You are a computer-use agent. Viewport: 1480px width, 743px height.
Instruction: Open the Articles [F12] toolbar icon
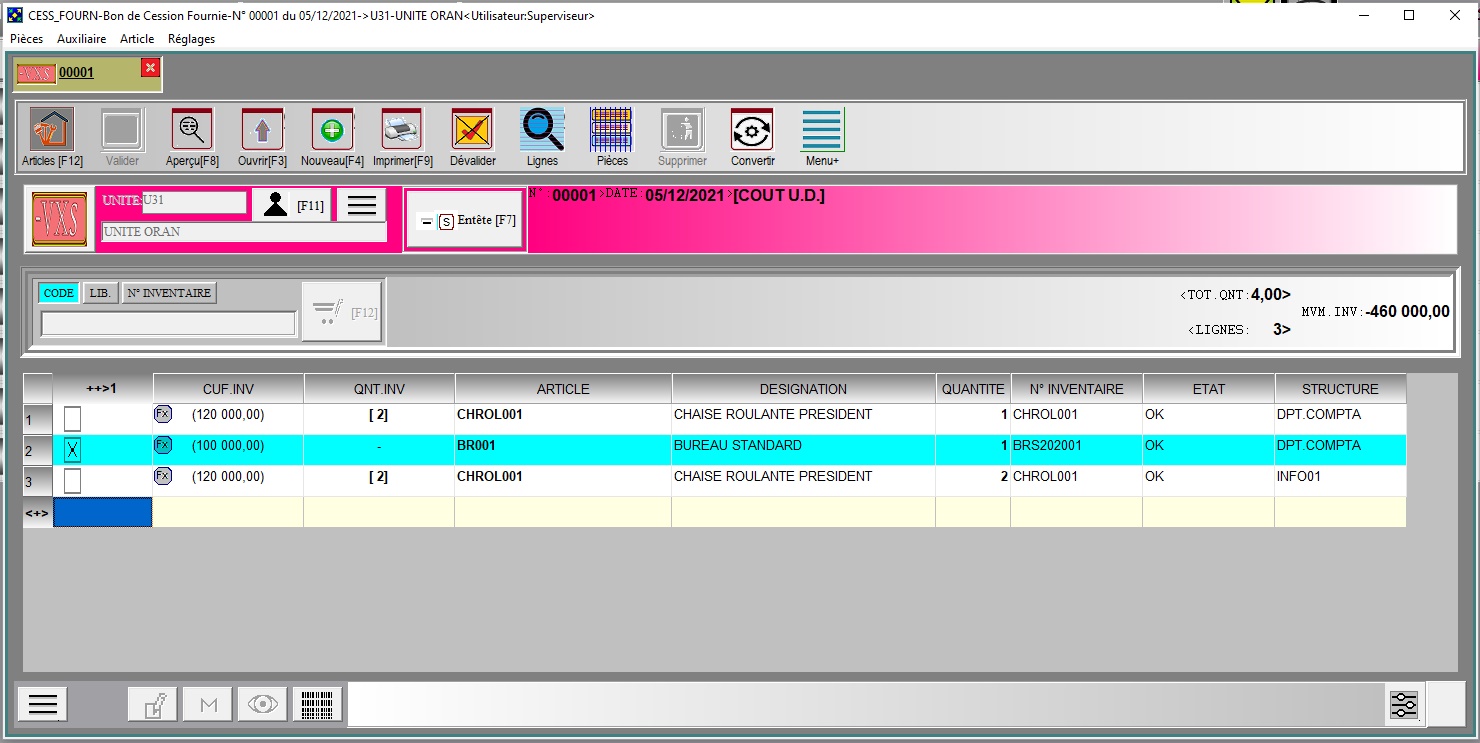click(51, 130)
